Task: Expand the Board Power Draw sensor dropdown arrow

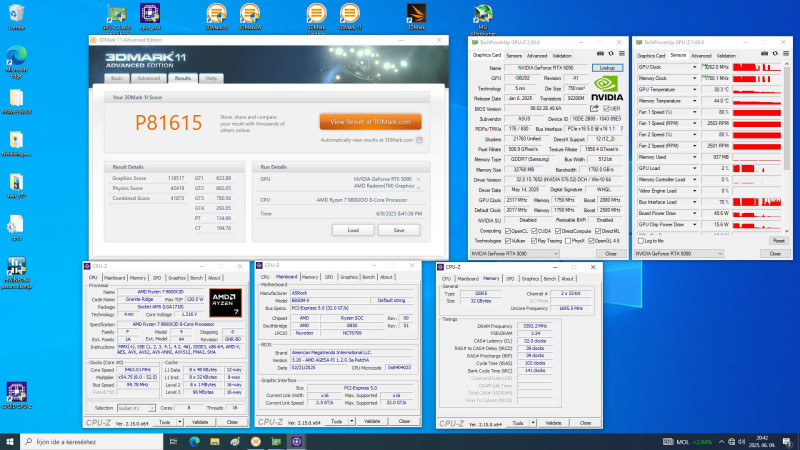Action: pyautogui.click(x=694, y=213)
